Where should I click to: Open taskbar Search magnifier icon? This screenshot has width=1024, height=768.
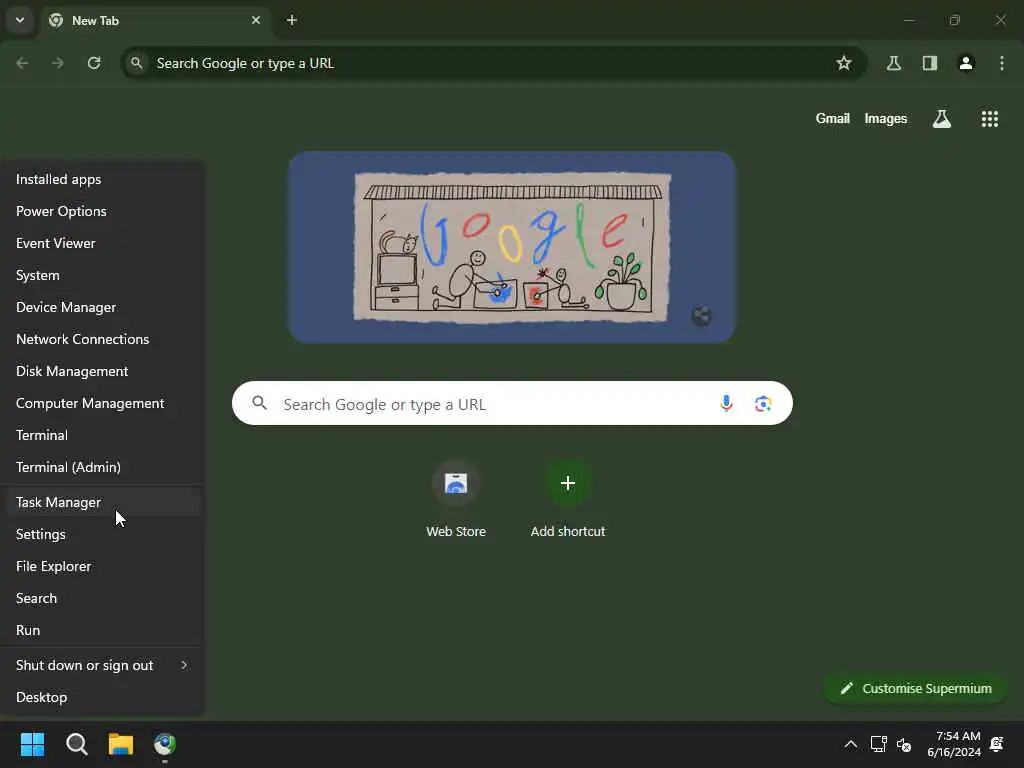pyautogui.click(x=76, y=744)
